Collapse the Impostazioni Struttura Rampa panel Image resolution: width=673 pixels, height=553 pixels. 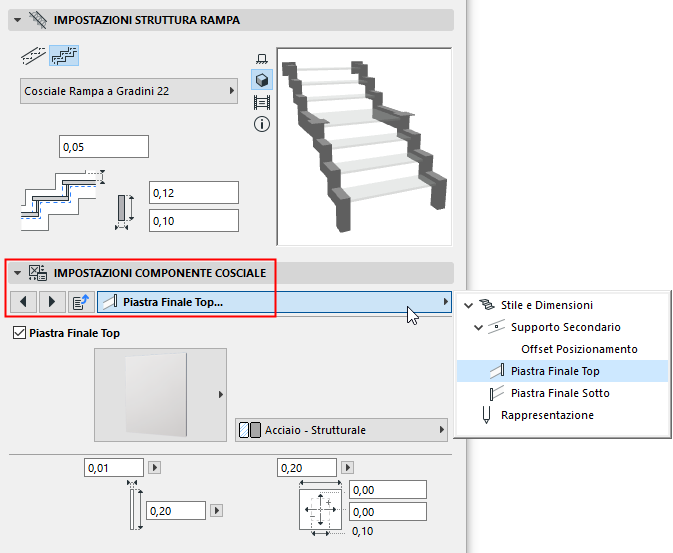pyautogui.click(x=17, y=20)
